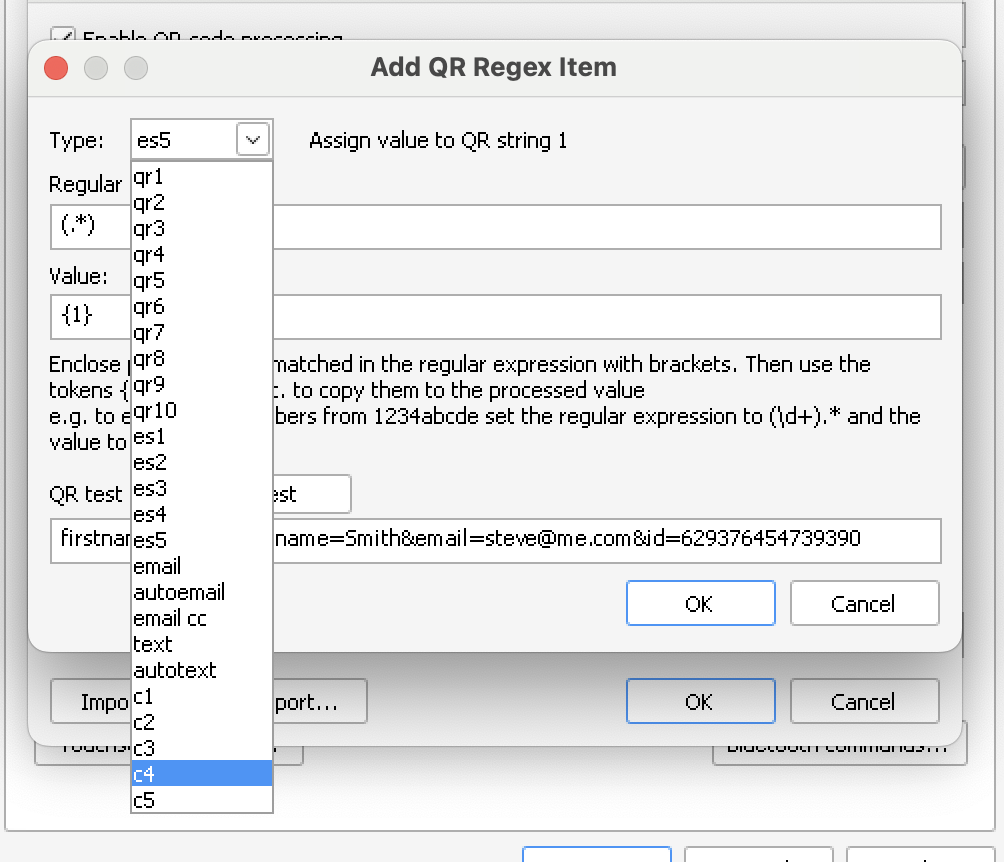Screen dimensions: 1004x862
Task: Click into the Value text field
Action: click(600, 317)
